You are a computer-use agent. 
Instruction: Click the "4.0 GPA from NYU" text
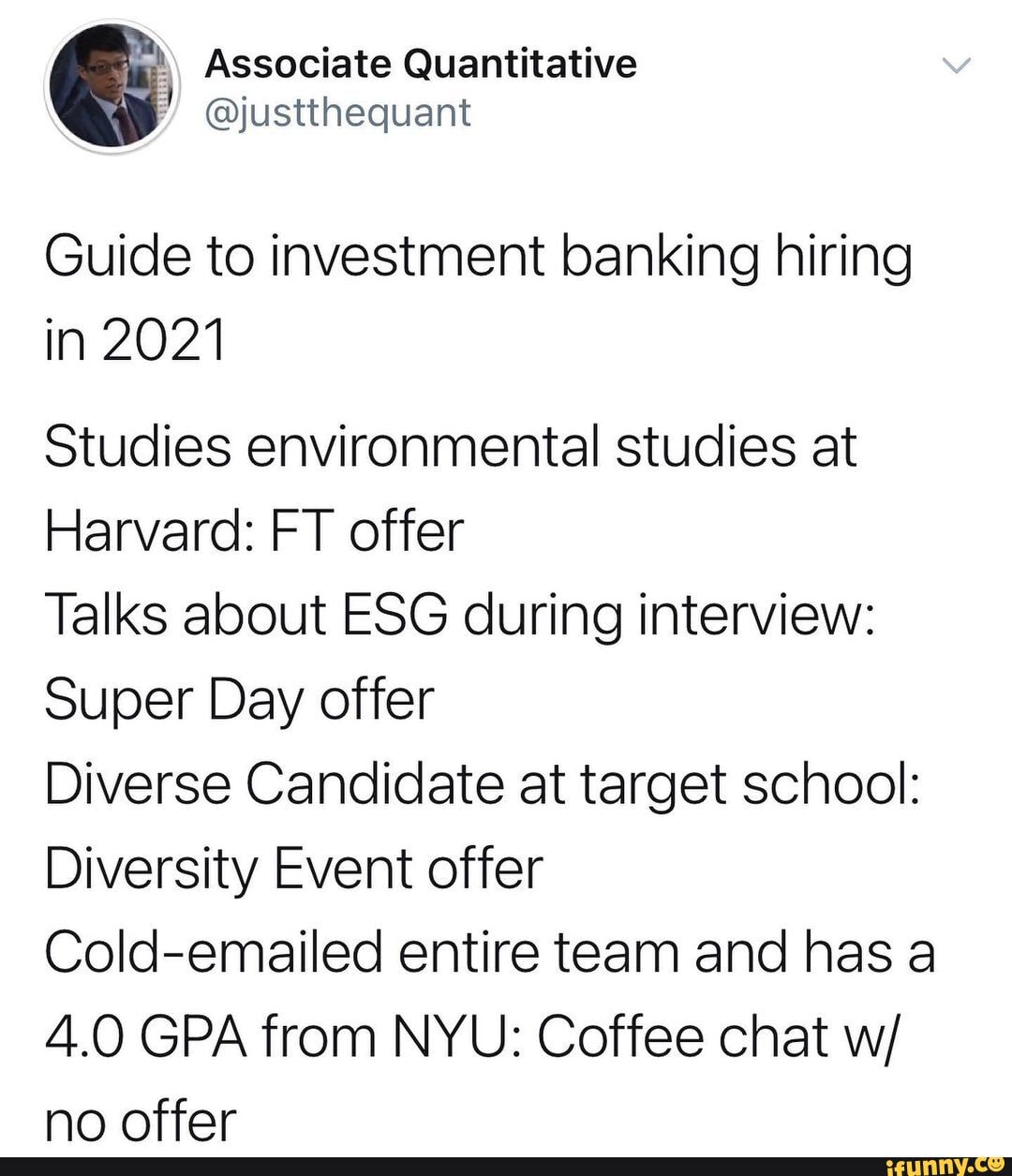tap(278, 1036)
